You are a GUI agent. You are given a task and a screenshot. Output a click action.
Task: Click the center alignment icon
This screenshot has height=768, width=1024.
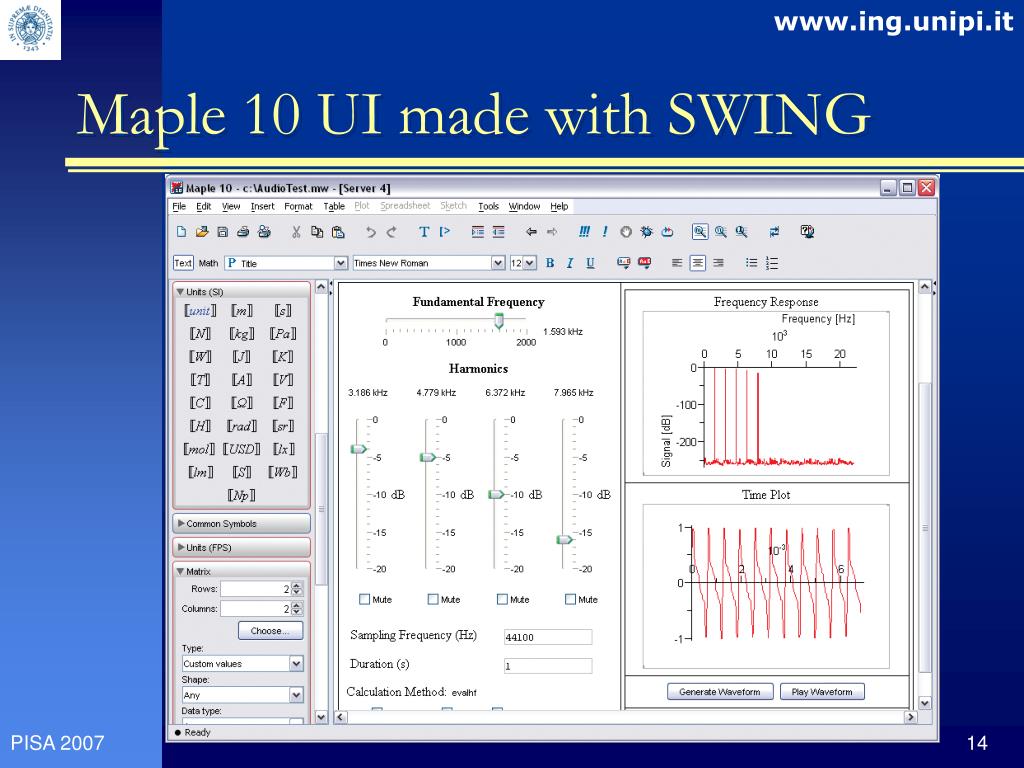(x=697, y=263)
